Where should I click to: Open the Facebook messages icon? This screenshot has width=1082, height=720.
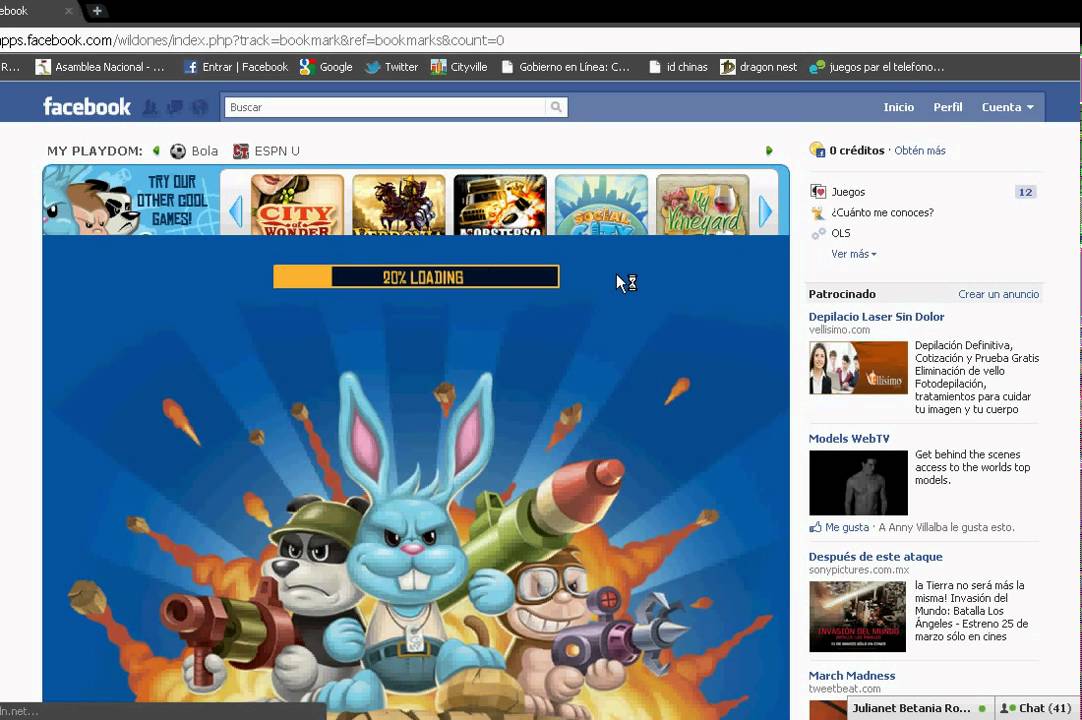pyautogui.click(x=175, y=108)
